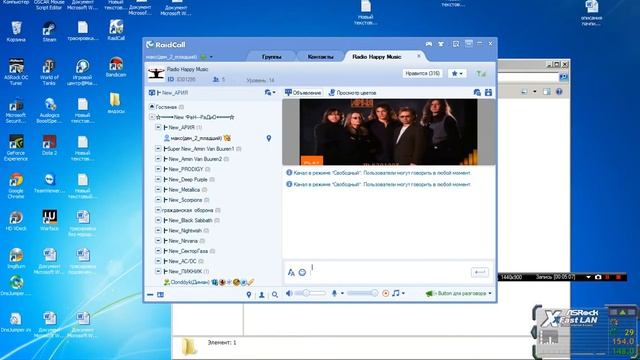The width and height of the screenshot is (640, 360).
Task: Open Warface desktop shortcut
Action: pyautogui.click(x=49, y=220)
